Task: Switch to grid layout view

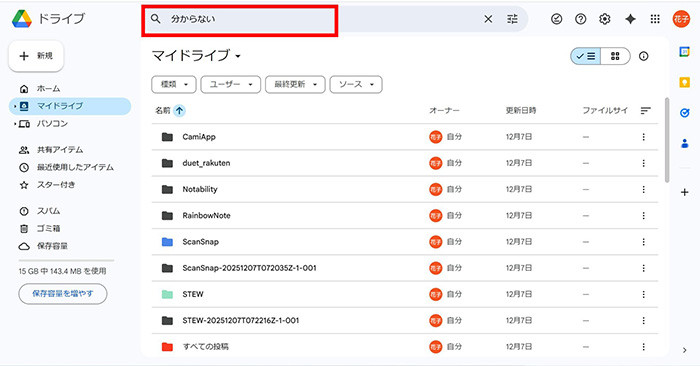Action: pos(615,56)
